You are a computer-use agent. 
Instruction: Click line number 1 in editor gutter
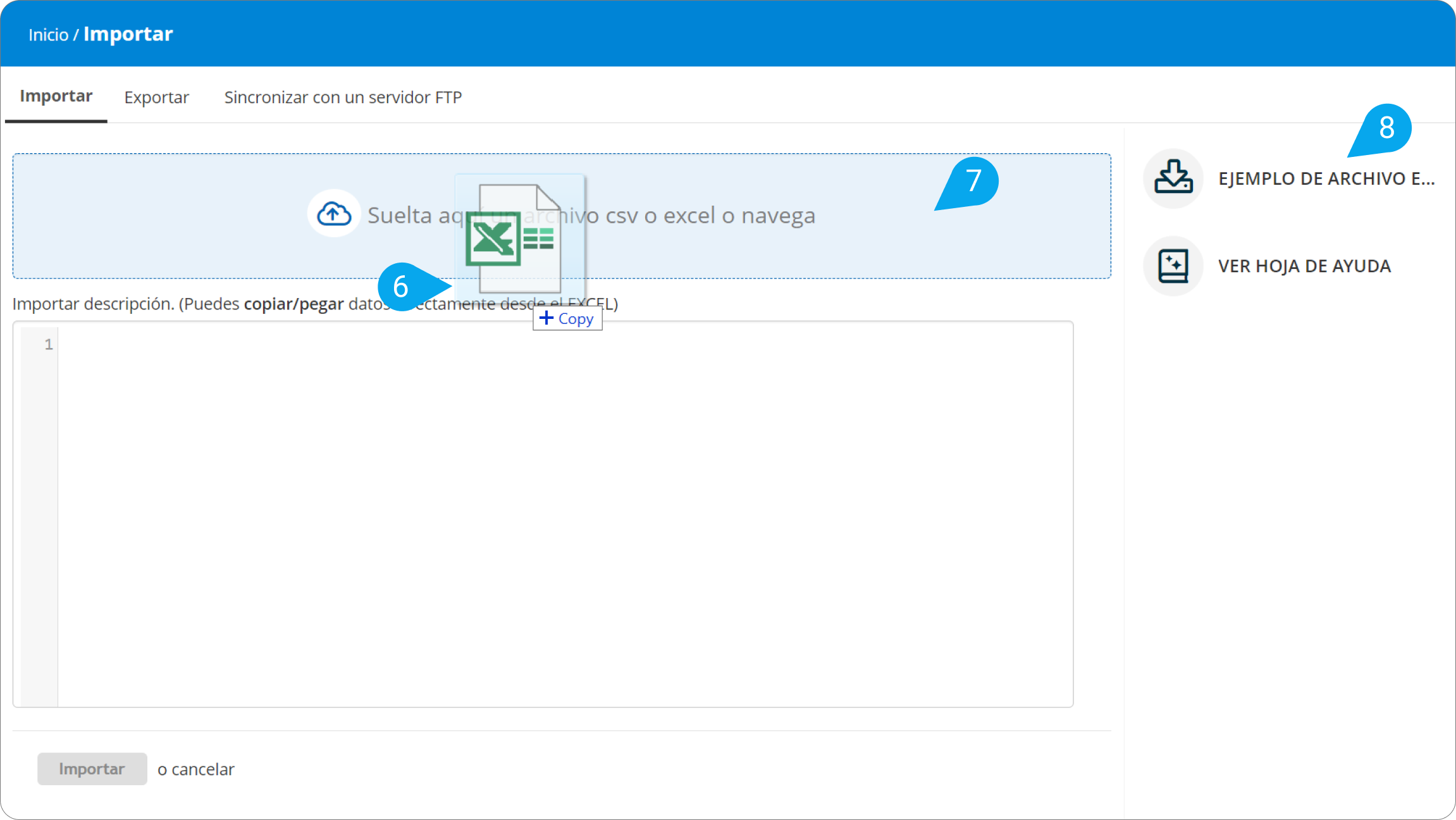coord(48,344)
